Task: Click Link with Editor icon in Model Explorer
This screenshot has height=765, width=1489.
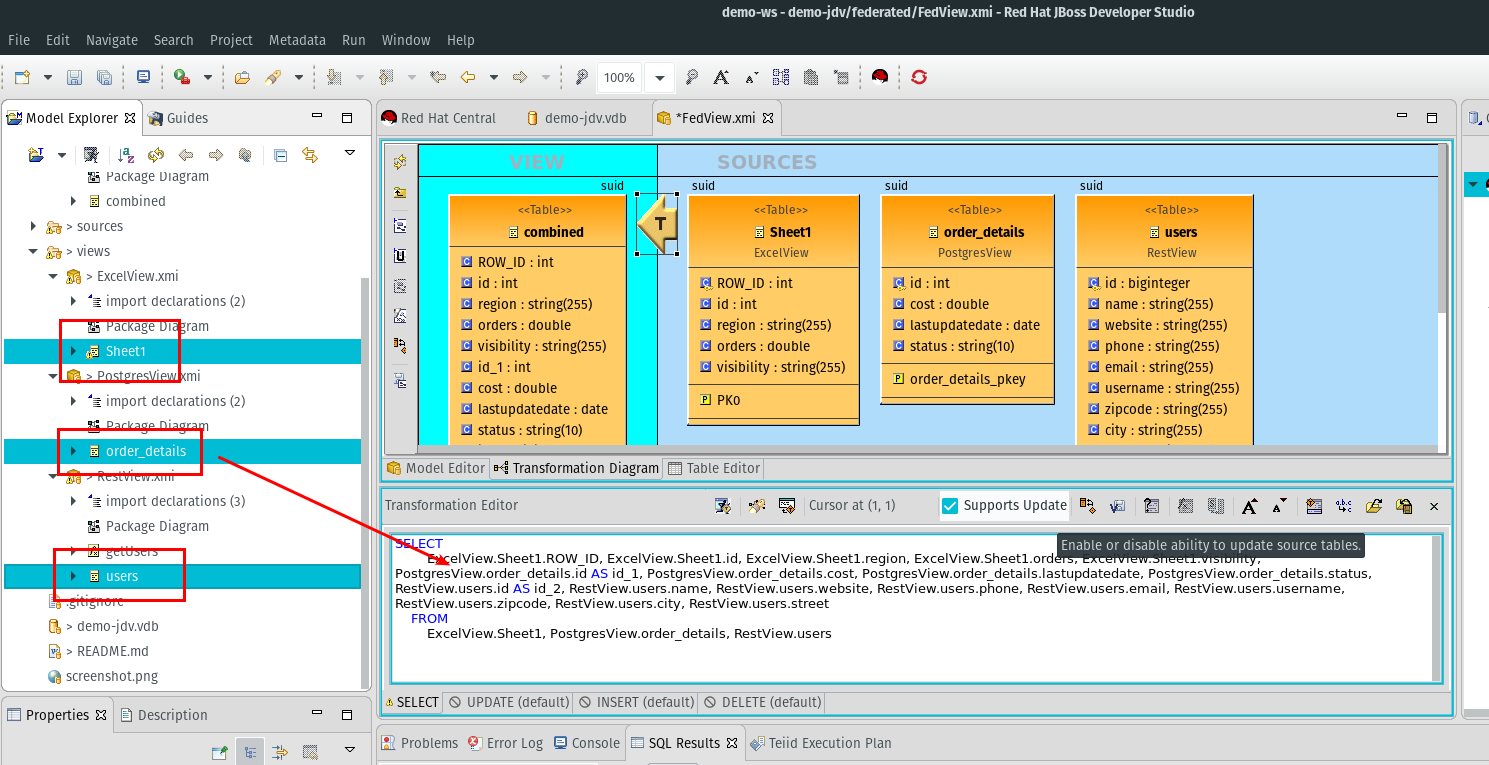Action: tap(310, 155)
